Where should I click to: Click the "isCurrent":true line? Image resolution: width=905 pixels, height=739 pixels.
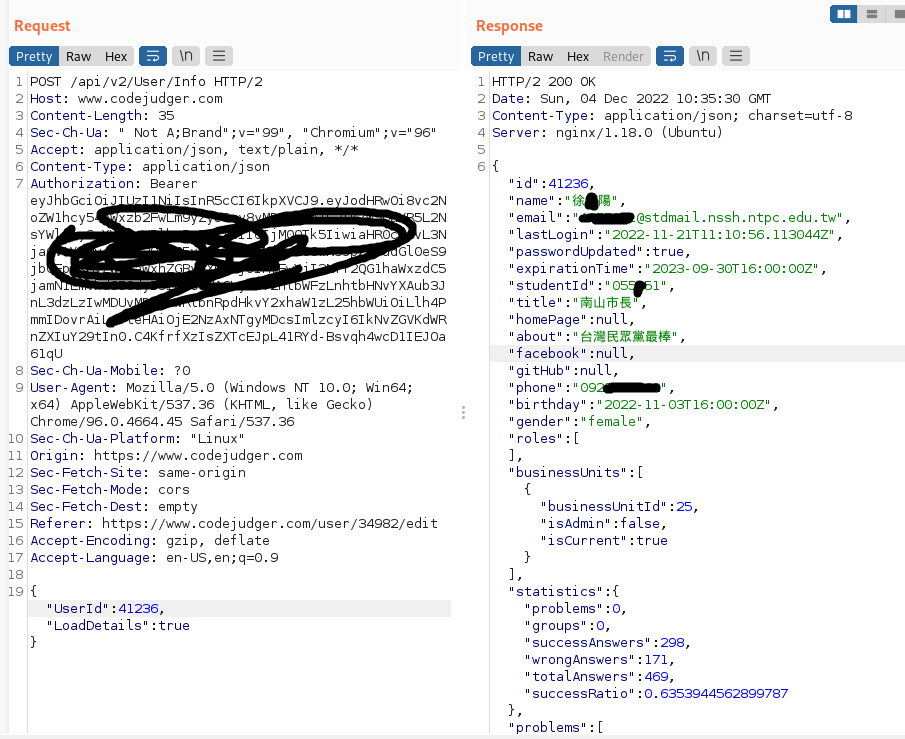(x=604, y=540)
